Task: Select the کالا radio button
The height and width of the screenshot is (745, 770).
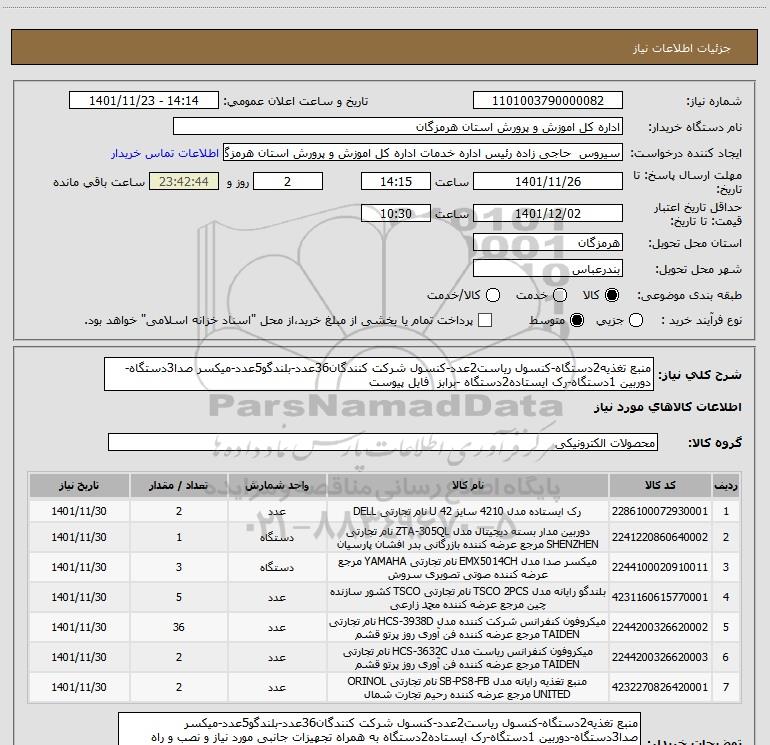Action: (612, 295)
